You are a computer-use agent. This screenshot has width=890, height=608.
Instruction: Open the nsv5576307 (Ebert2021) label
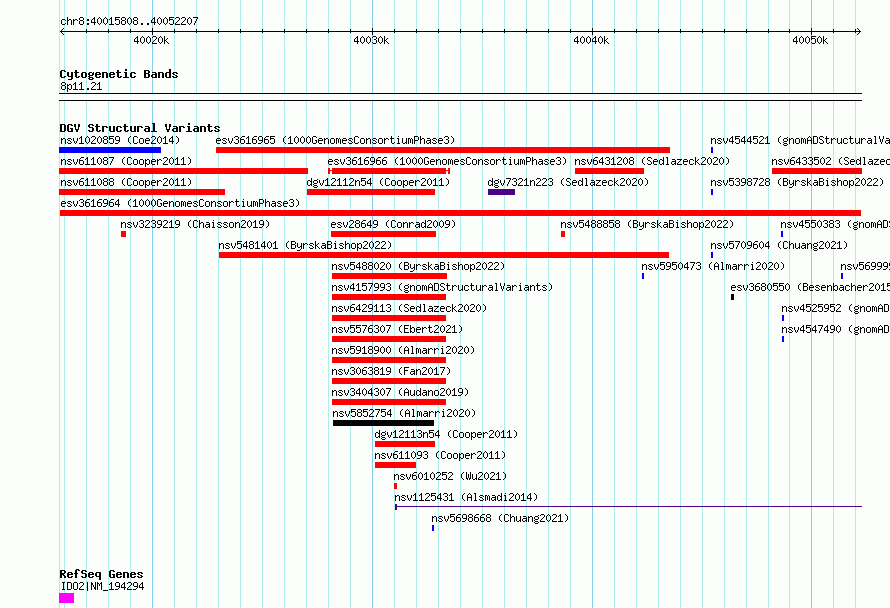397,329
